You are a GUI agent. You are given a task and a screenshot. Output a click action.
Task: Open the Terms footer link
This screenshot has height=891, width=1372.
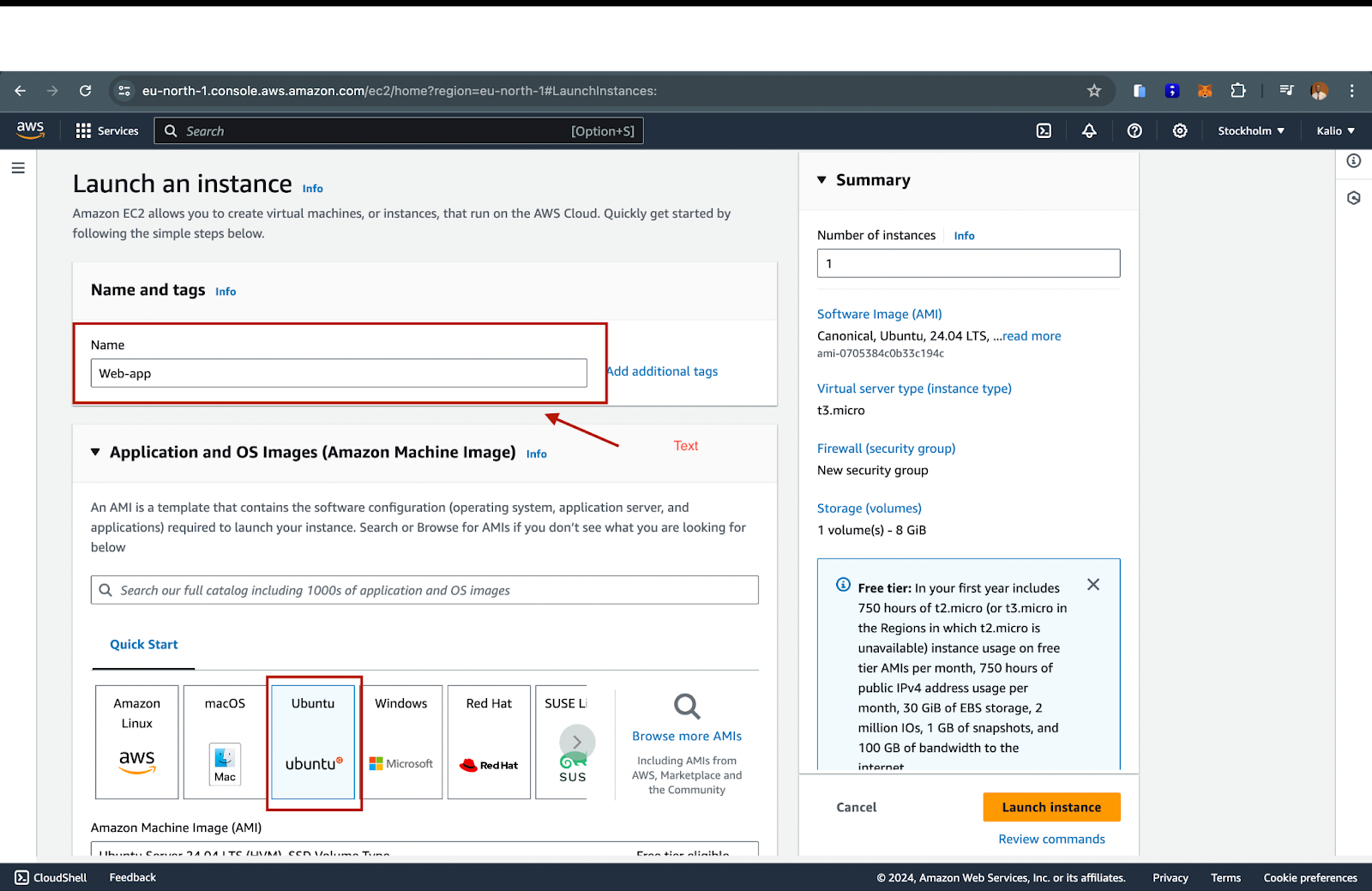coord(1226,878)
